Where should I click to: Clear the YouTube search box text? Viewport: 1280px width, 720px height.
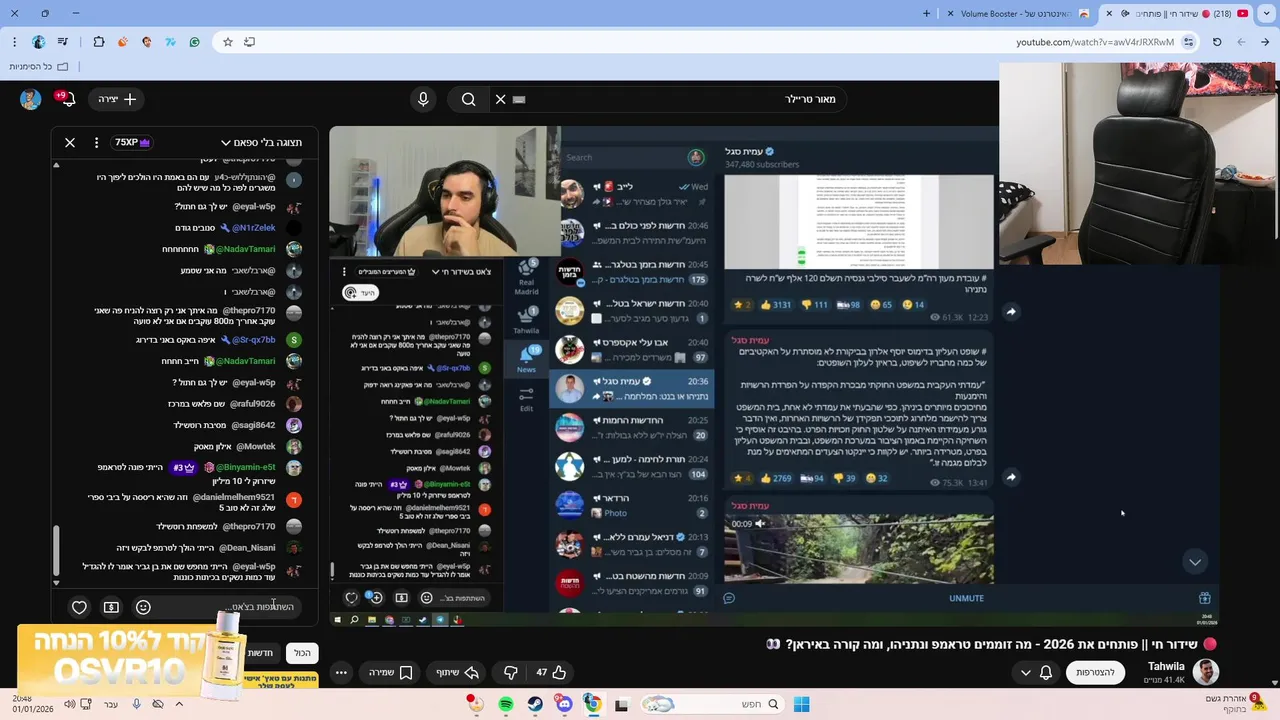[501, 99]
